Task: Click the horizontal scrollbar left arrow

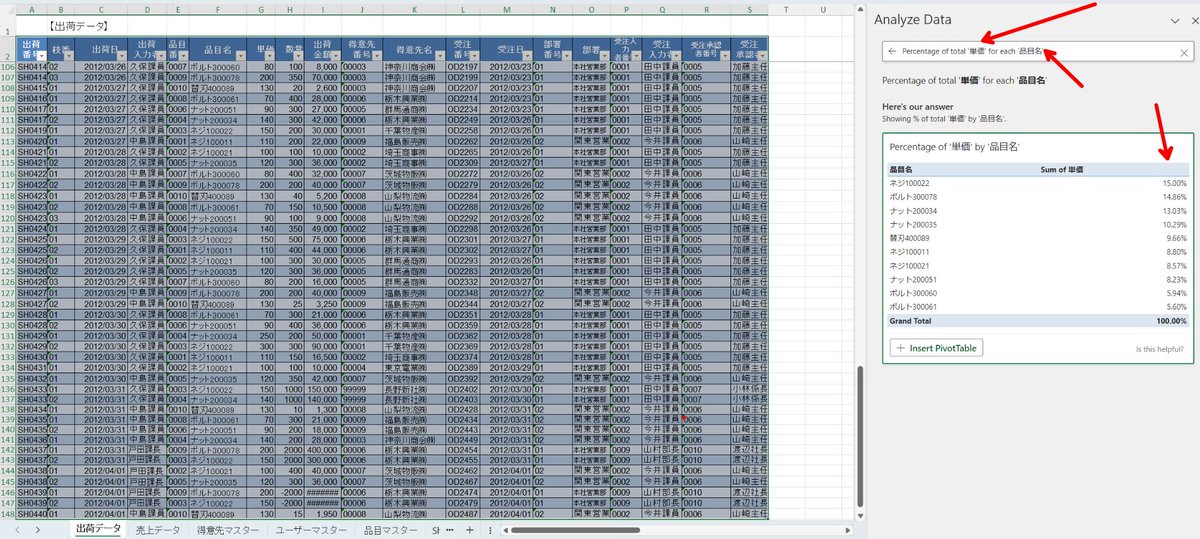Action: pyautogui.click(x=506, y=529)
